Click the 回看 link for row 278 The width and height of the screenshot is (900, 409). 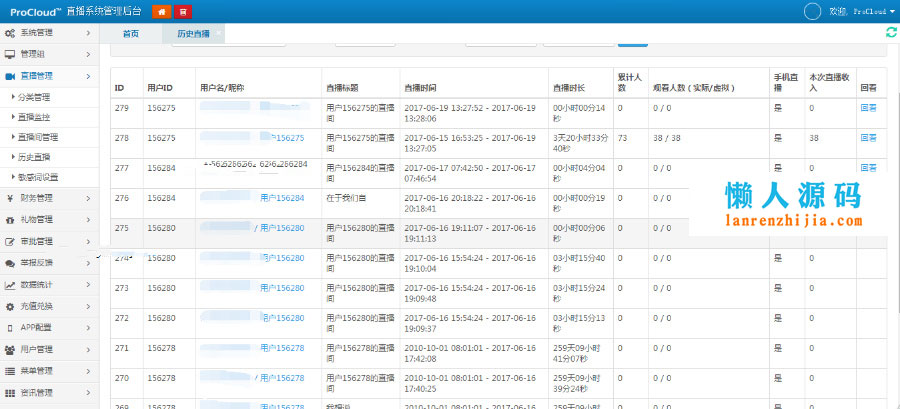868,138
